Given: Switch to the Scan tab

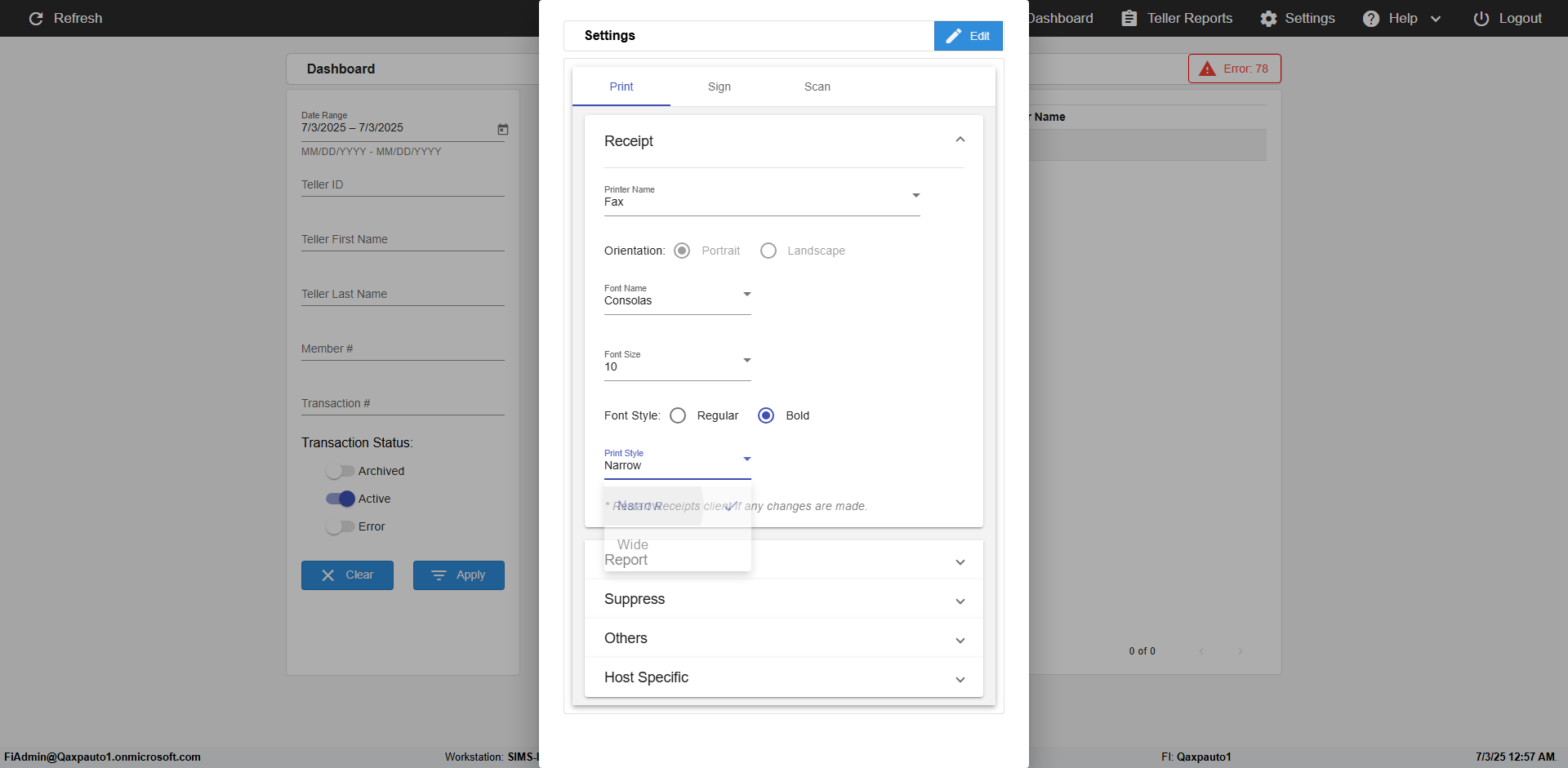Looking at the screenshot, I should (x=817, y=87).
